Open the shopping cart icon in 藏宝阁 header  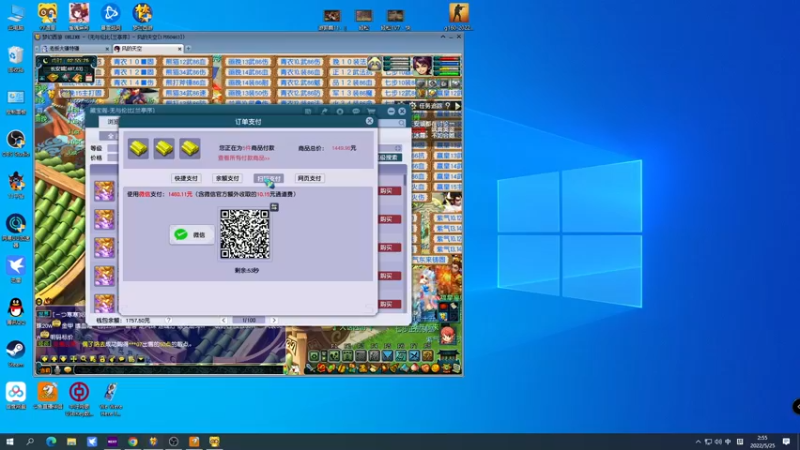(371, 111)
